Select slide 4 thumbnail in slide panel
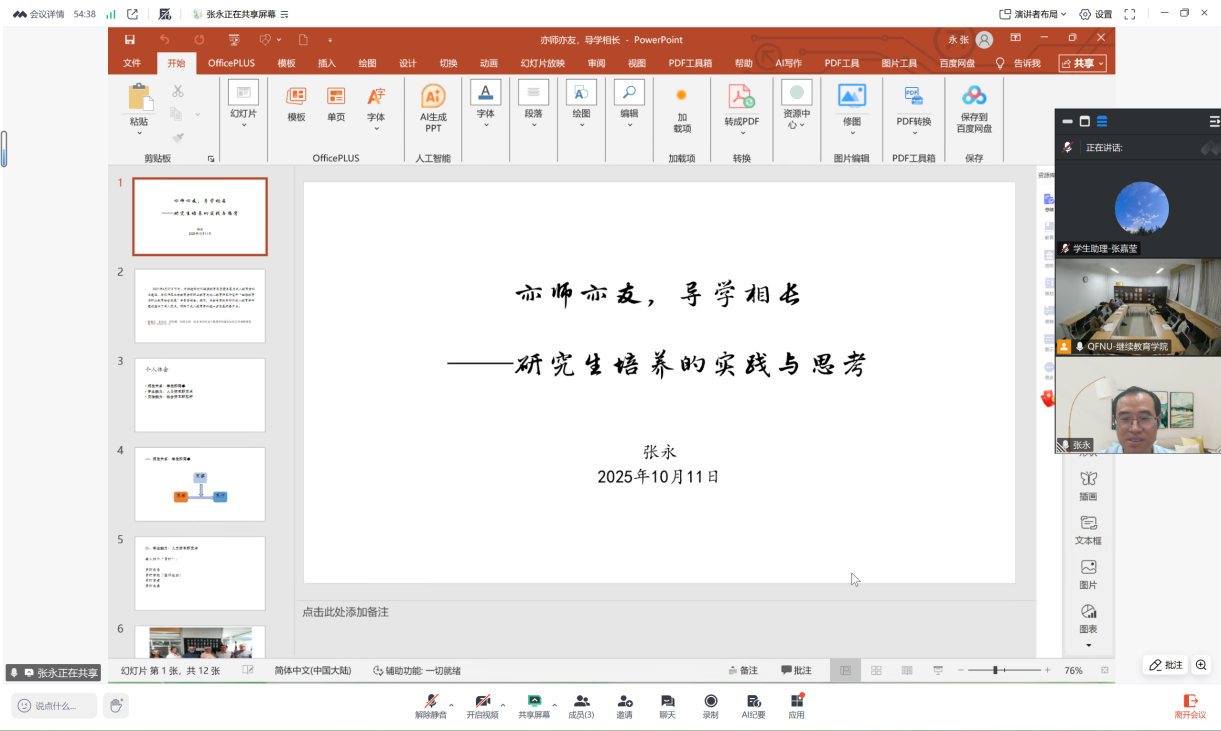Screen dimensions: 1221x731 (200, 484)
